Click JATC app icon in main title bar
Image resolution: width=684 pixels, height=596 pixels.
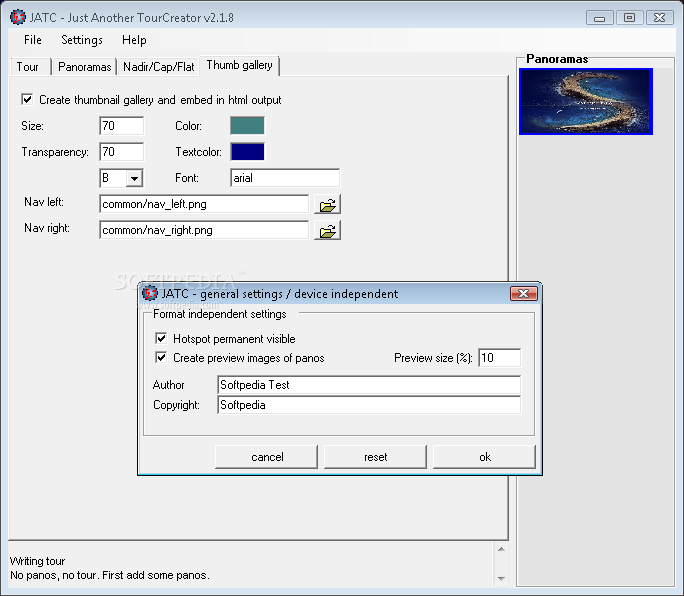click(18, 17)
